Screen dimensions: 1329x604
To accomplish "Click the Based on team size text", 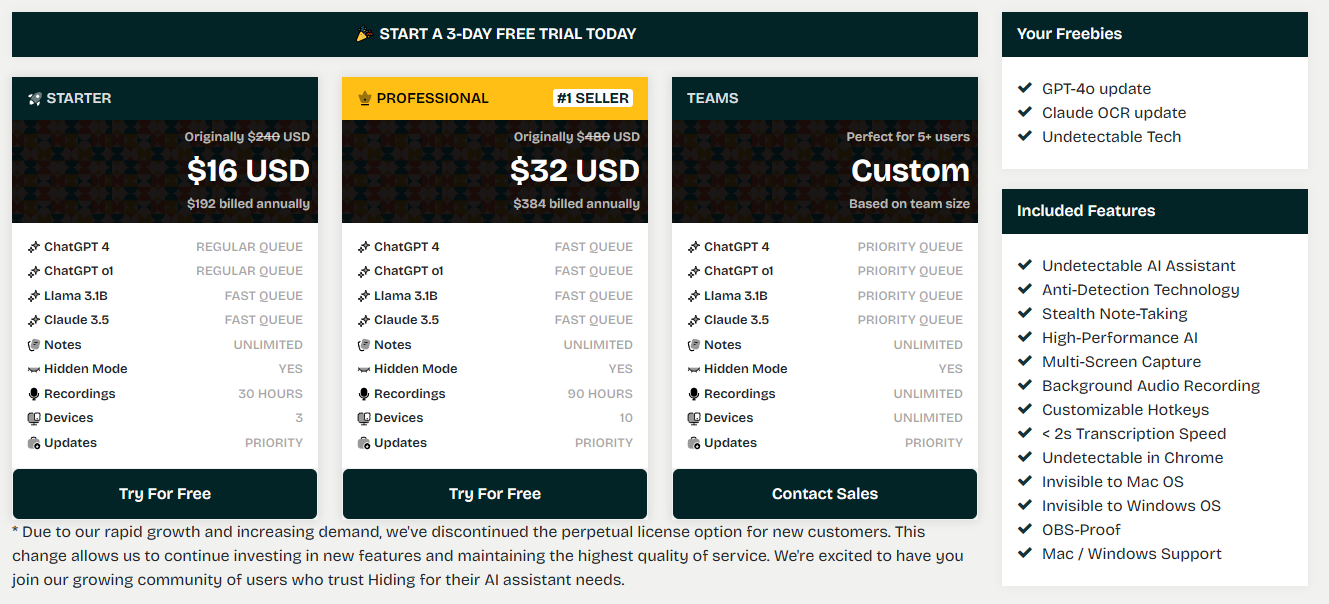I will pos(909,204).
